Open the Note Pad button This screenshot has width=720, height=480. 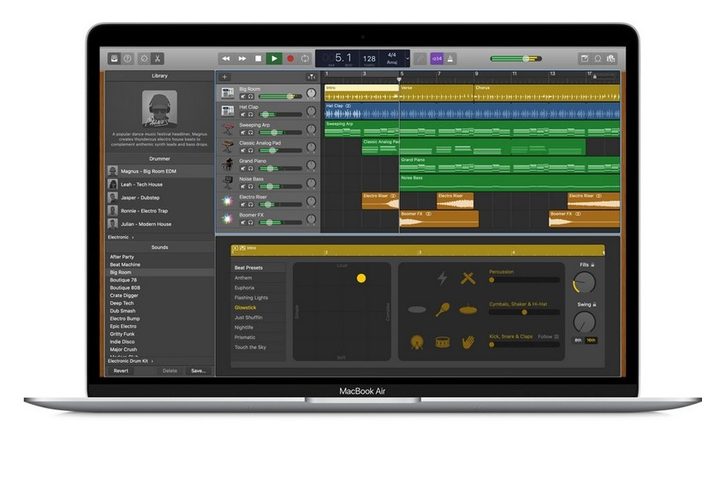(x=585, y=58)
